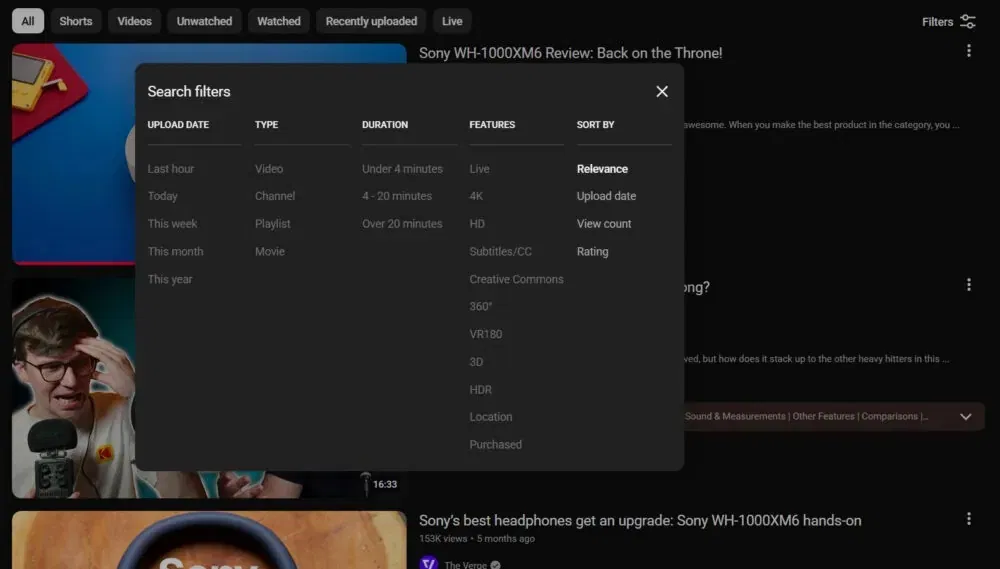The image size is (1000, 569).
Task: Filter by Channel type
Action: point(275,196)
